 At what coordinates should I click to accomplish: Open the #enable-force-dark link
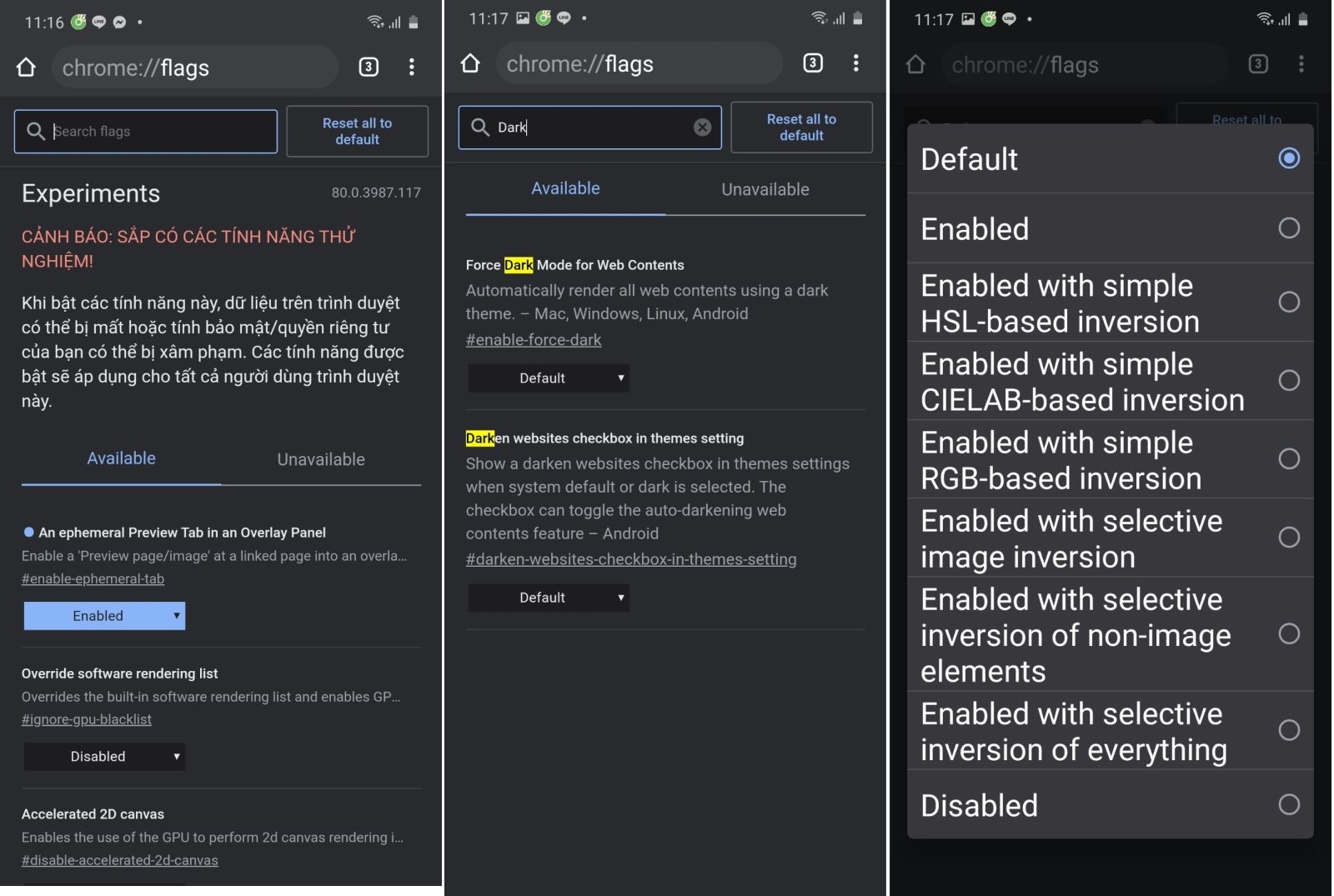coord(534,340)
